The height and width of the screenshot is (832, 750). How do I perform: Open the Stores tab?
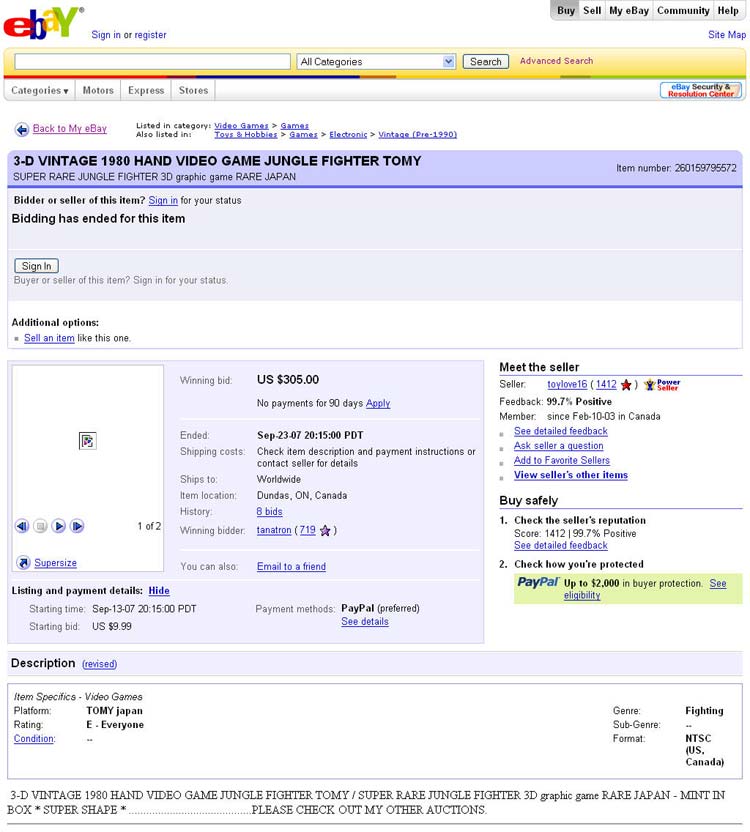[193, 90]
